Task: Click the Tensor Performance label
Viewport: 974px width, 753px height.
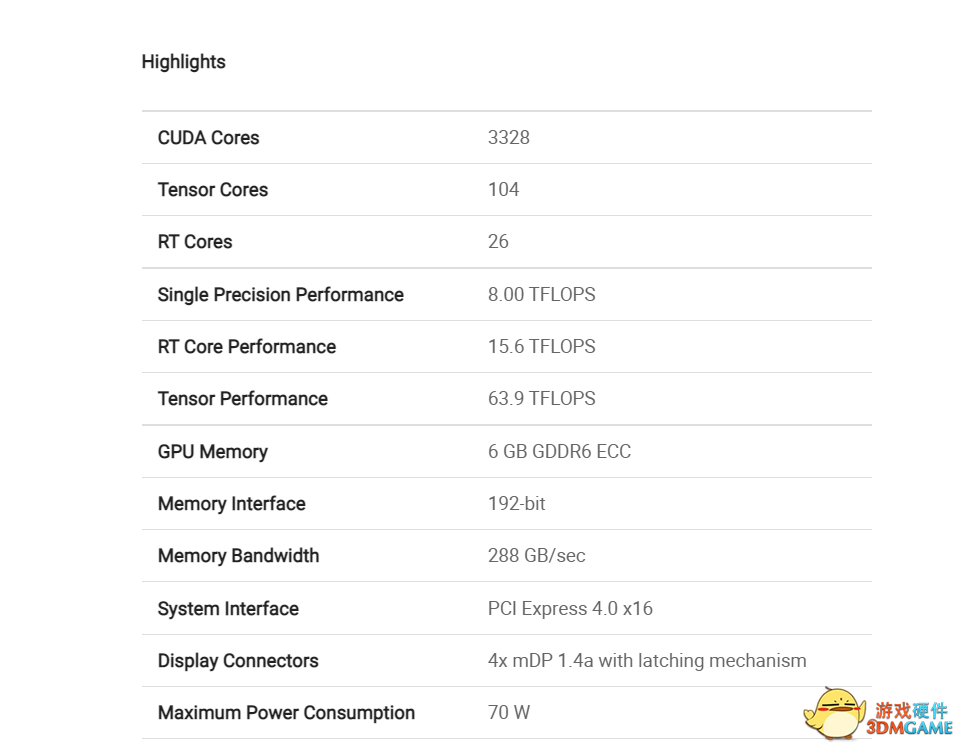Action: 243,399
